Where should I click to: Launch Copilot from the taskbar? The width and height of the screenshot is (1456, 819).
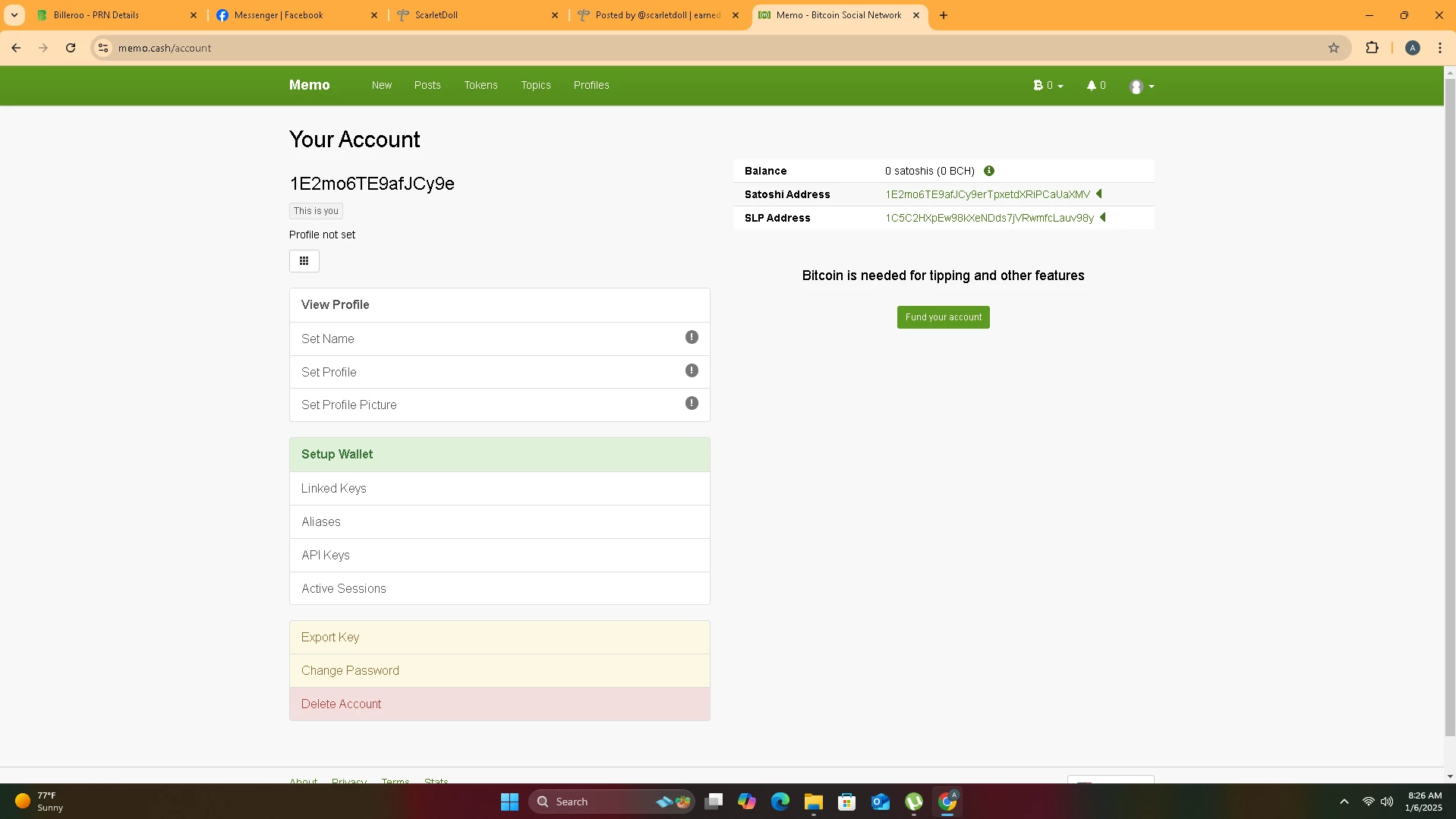(747, 802)
